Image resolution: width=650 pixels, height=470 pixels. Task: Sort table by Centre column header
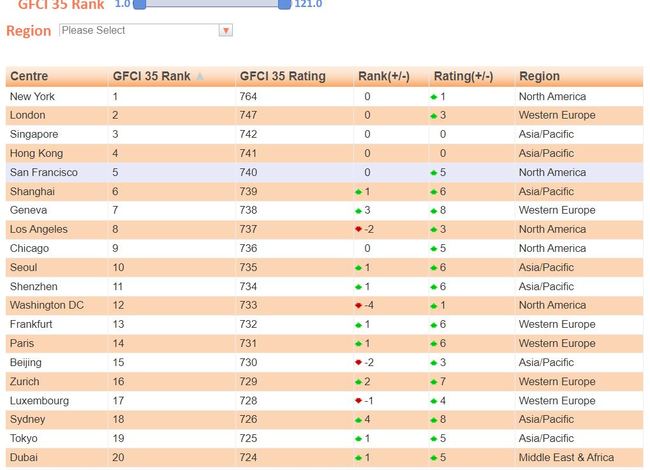coord(29,77)
